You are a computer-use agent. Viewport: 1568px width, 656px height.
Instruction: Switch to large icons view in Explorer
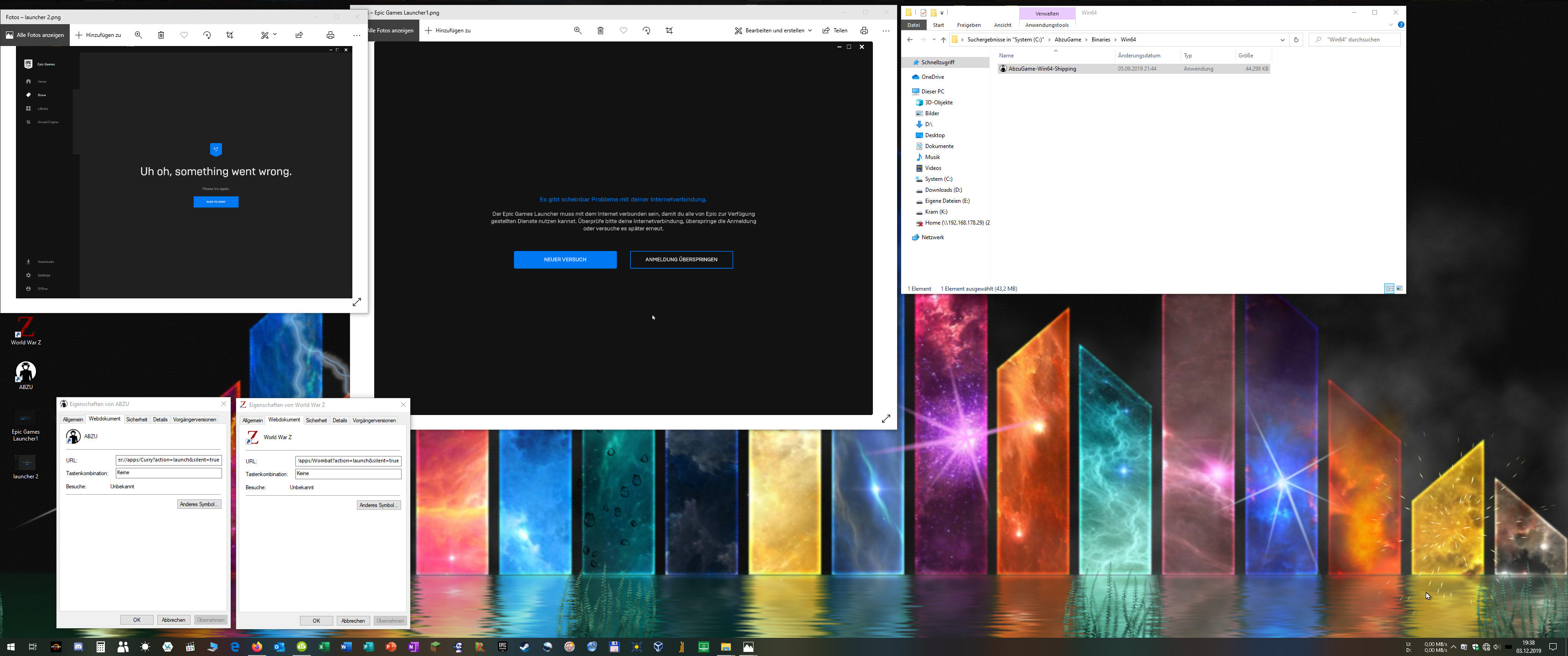(x=1399, y=288)
